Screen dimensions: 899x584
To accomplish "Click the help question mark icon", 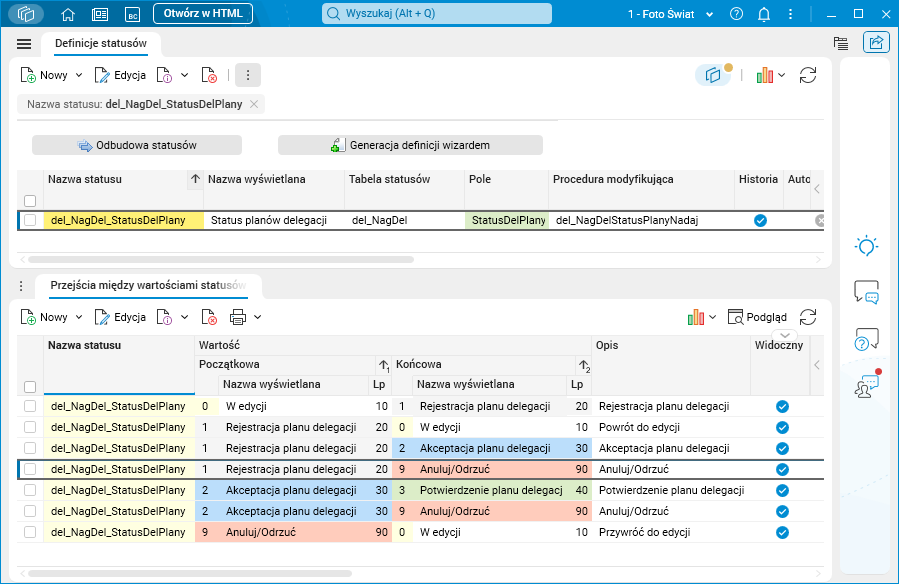I will (737, 14).
